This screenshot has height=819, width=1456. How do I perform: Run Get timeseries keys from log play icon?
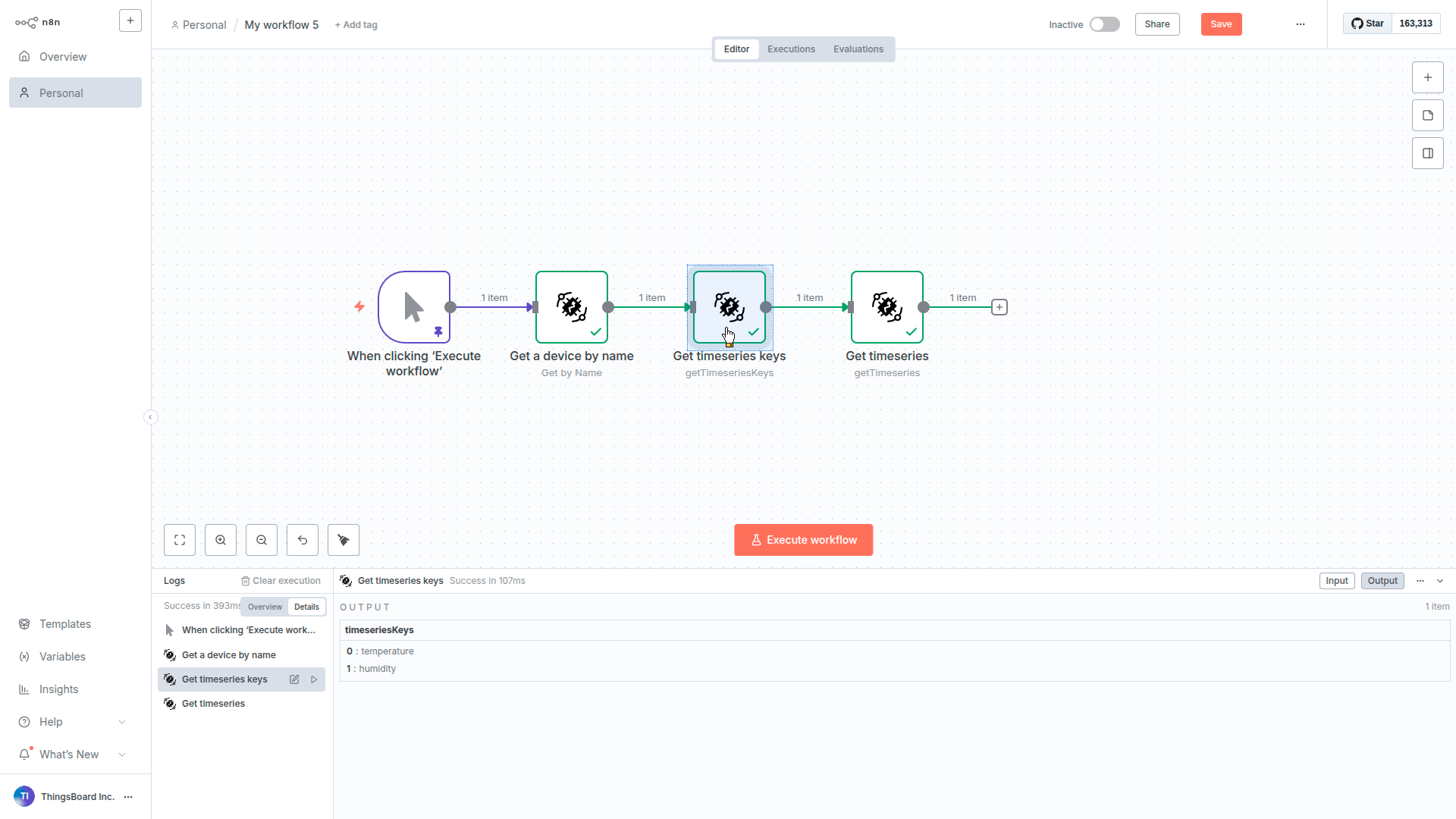[314, 679]
